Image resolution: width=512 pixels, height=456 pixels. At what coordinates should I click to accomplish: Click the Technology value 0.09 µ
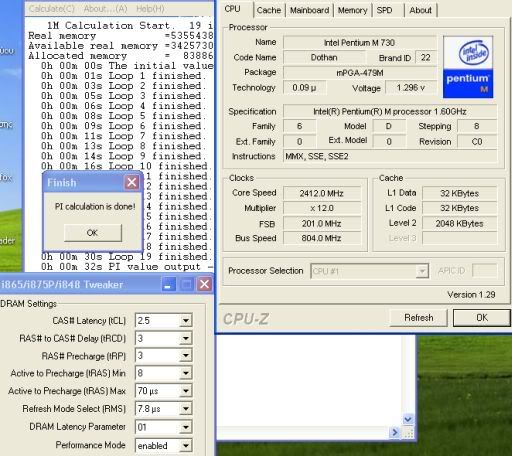tap(304, 88)
